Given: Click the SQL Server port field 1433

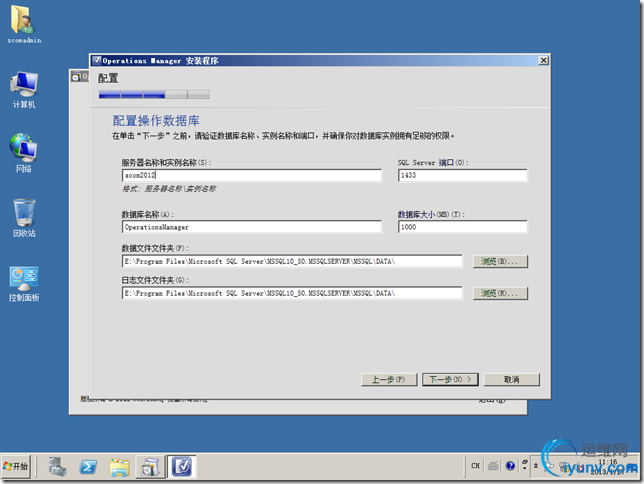Looking at the screenshot, I should click(462, 175).
